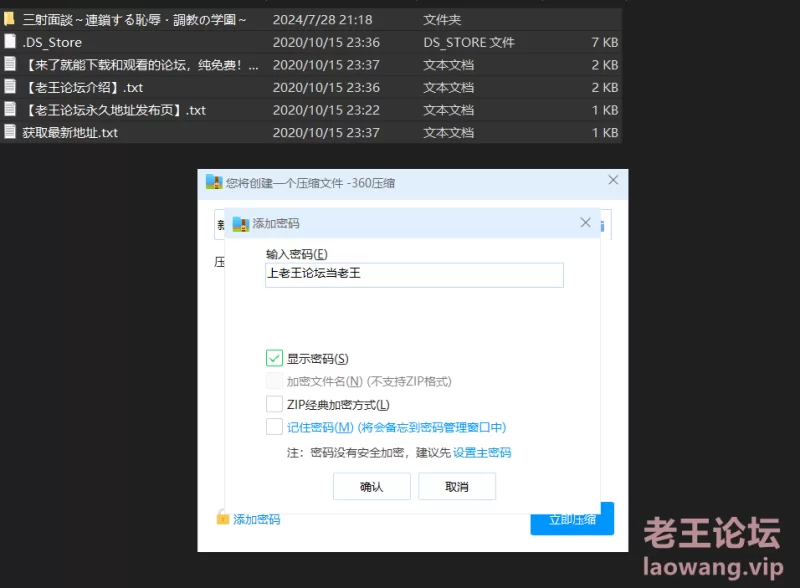The width and height of the screenshot is (800, 588).
Task: Click the 立即压缩 button
Action: point(572,520)
